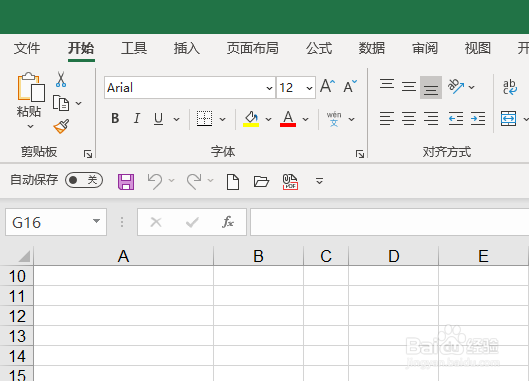Switch to the 页面布局 tab
Viewport: 529px width, 381px height.
(253, 48)
